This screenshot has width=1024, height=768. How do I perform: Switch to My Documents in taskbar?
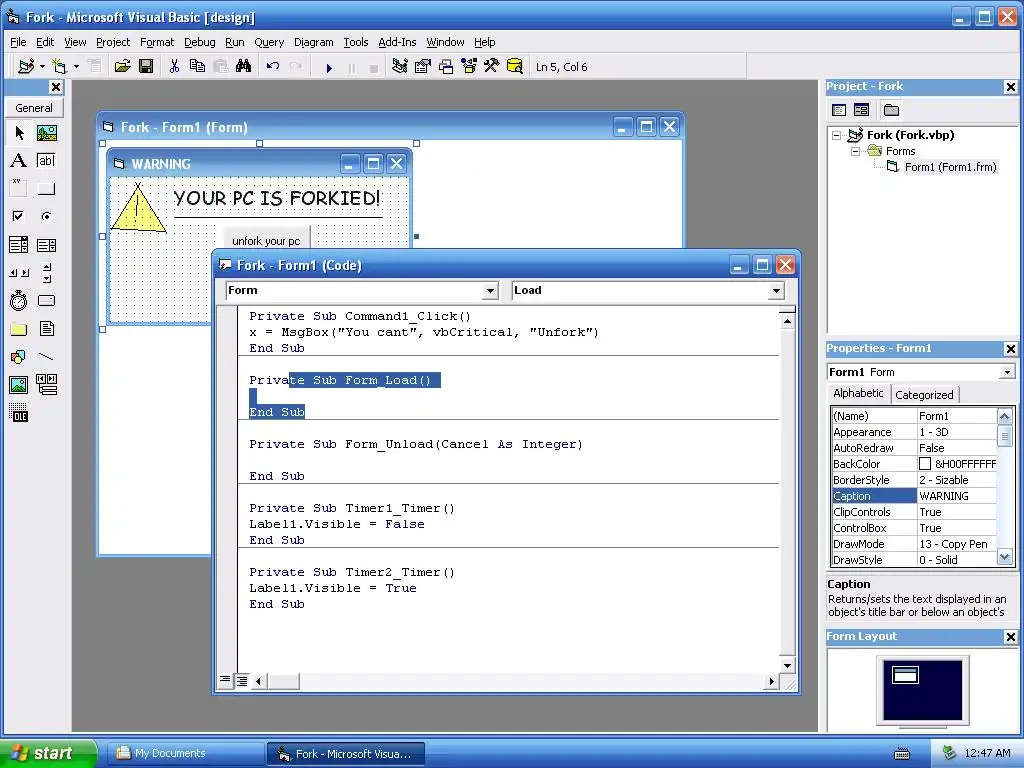click(x=185, y=753)
